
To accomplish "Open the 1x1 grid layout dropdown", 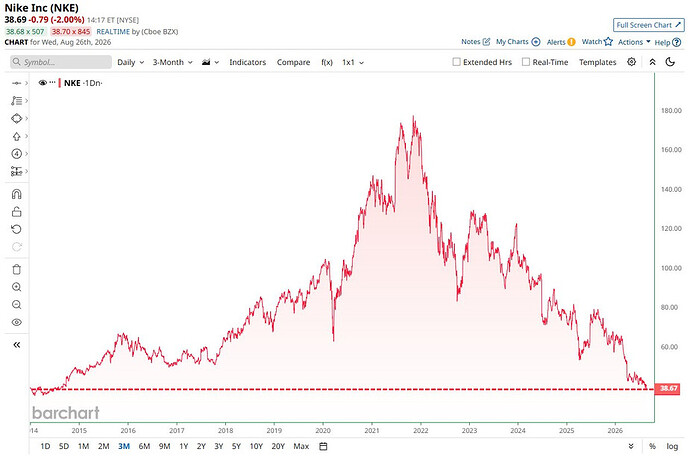I will click(x=353, y=63).
